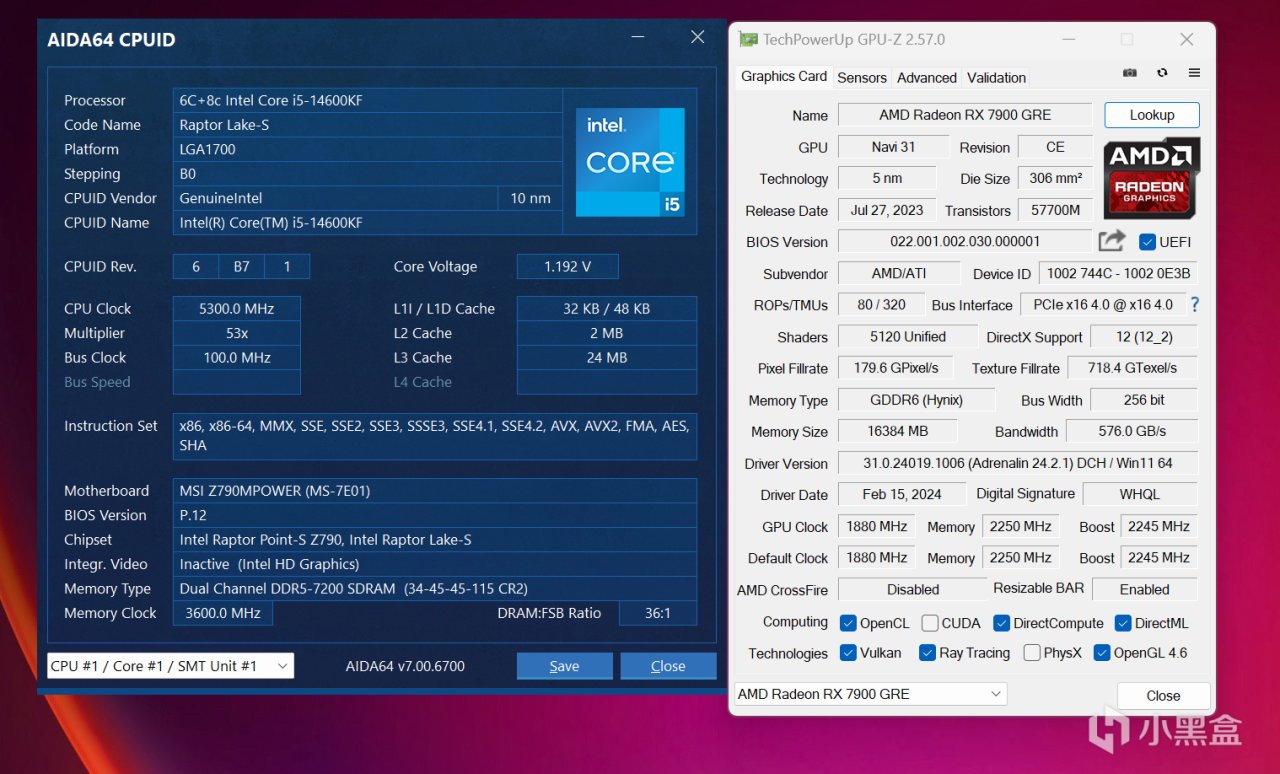Click the AMD CrossFire Disabled field
1280x774 pixels.
pos(912,589)
